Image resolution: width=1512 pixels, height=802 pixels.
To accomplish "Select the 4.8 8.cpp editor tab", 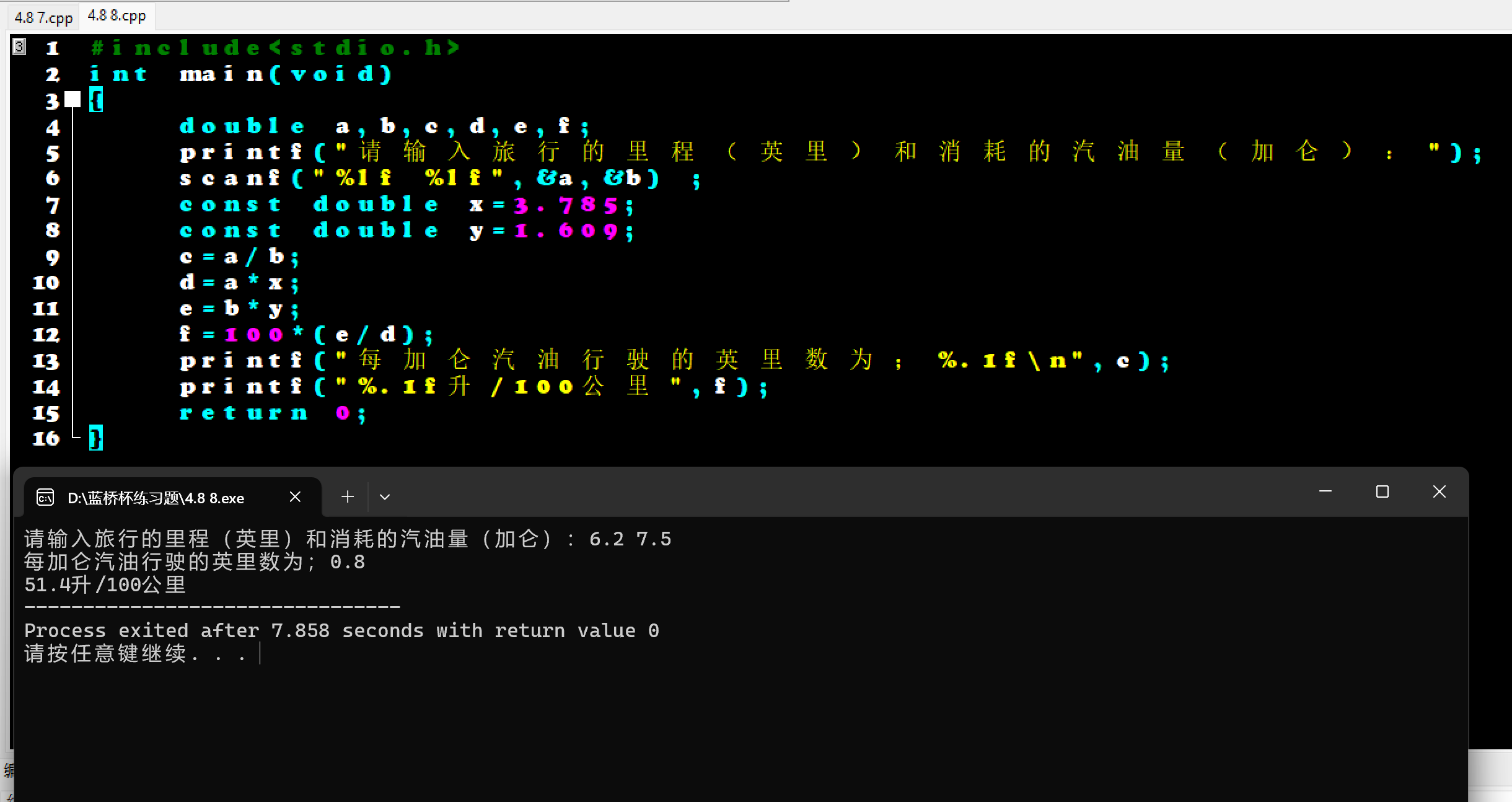I will pos(116,15).
